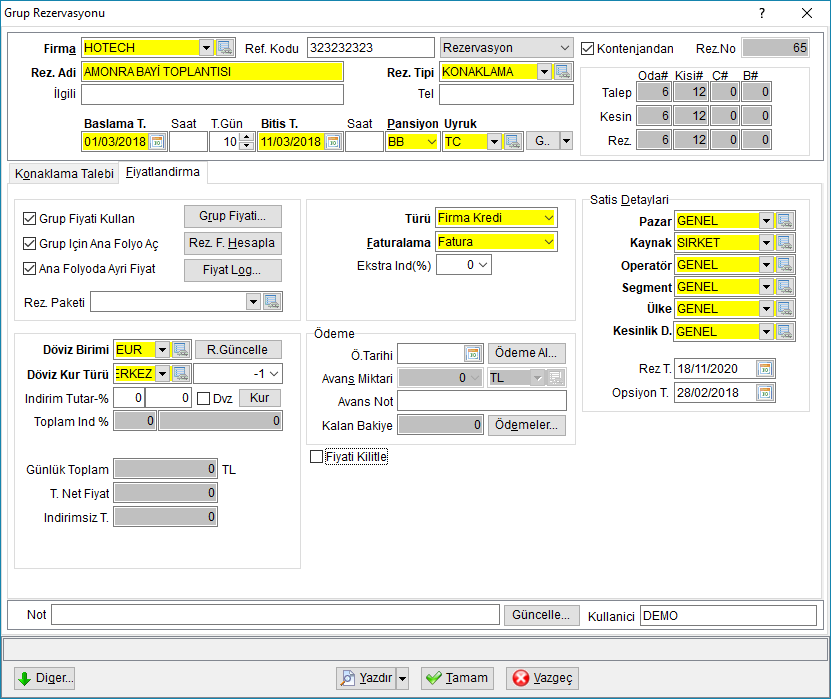This screenshot has width=831, height=699.
Task: Open the Kaynak lookup icon
Action: tap(785, 243)
